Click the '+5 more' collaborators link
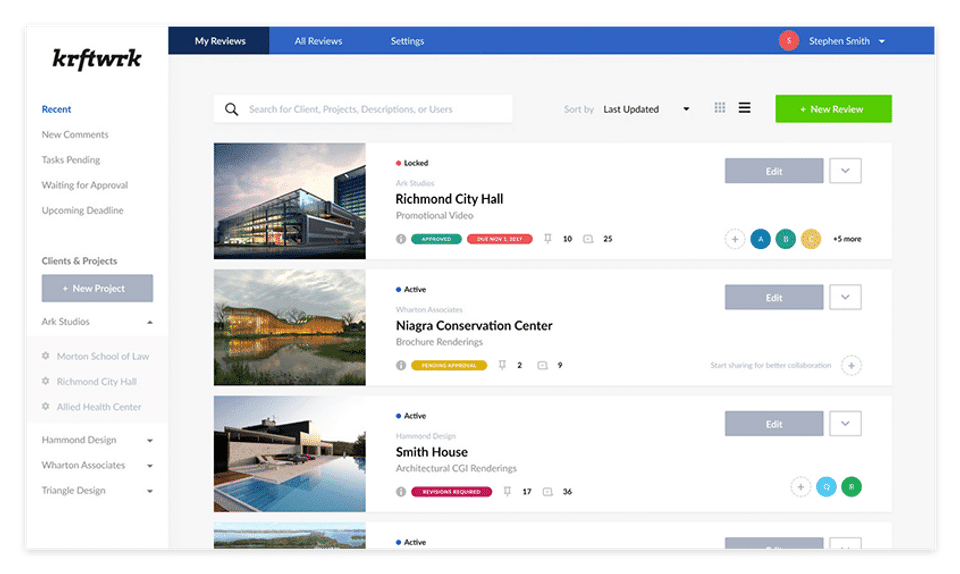The width and height of the screenshot is (960, 574). 847,239
